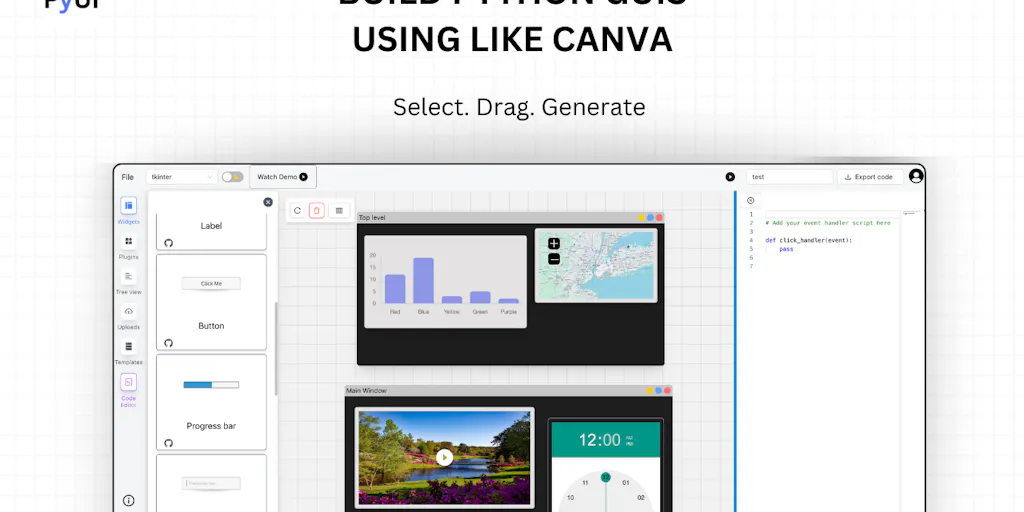The width and height of the screenshot is (1024, 512).
Task: Switch to the Tree view sidebar icon
Action: click(129, 276)
